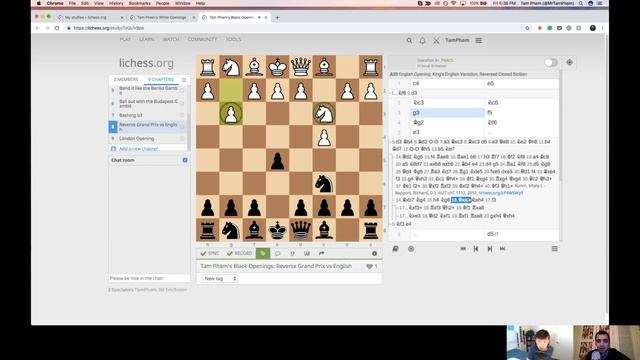Screen dimensions: 640x360
Task: Open the WATCH menu on lichess
Action: 171,40
